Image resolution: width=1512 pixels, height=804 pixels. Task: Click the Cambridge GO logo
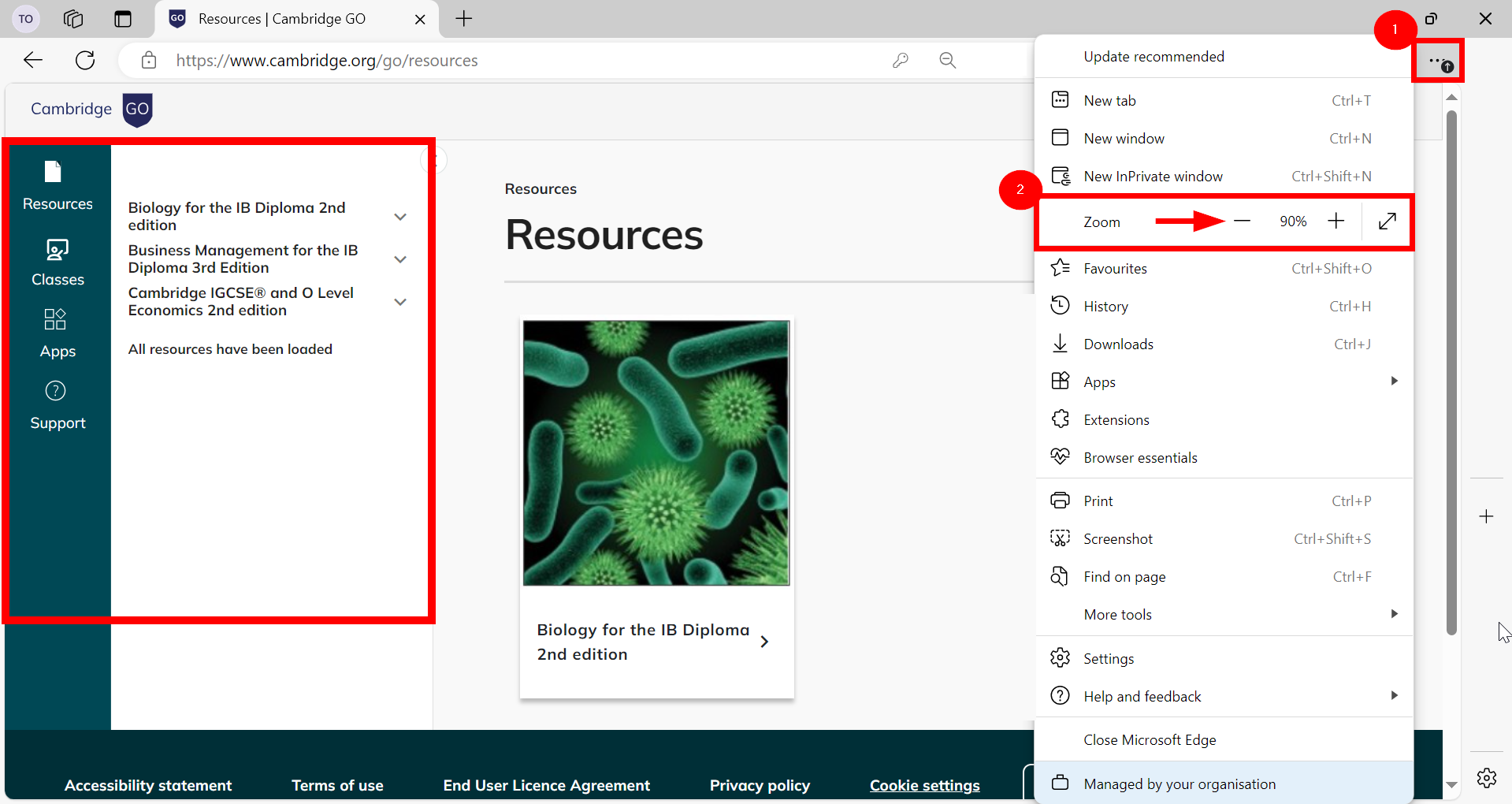(x=91, y=109)
